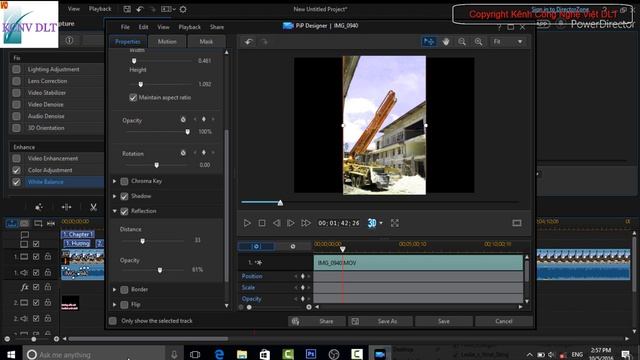Open File Explorer from the taskbar

point(242,354)
